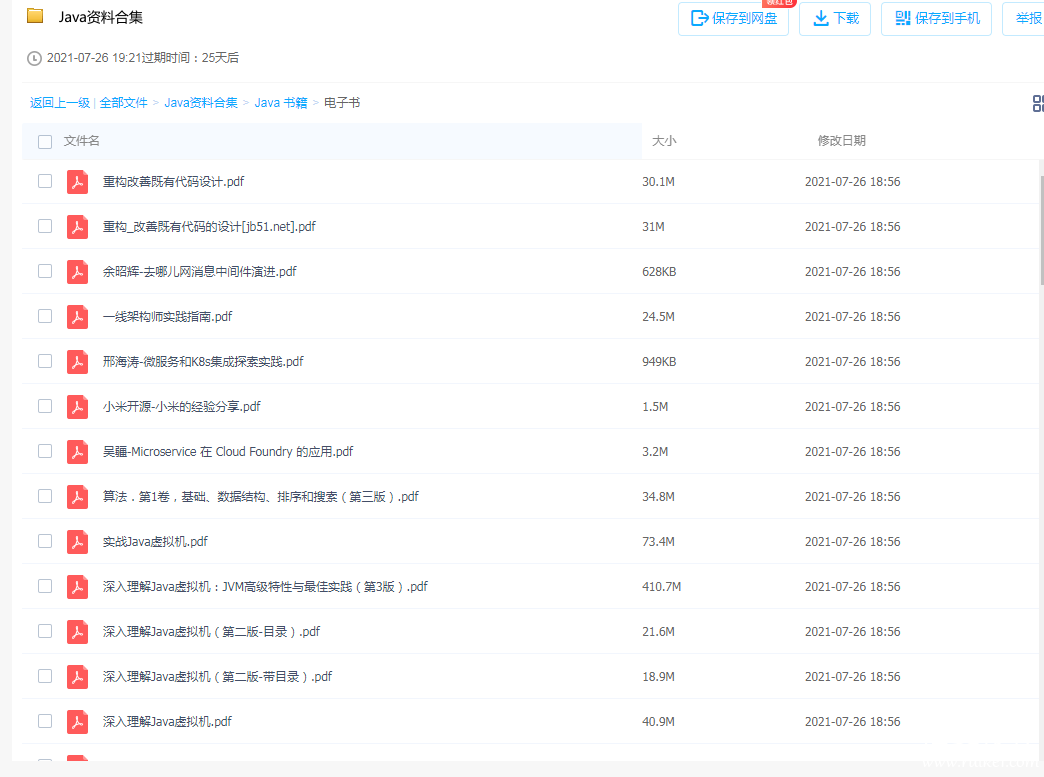
Task: Sort by the 文件名 column header
Action: click(82, 140)
